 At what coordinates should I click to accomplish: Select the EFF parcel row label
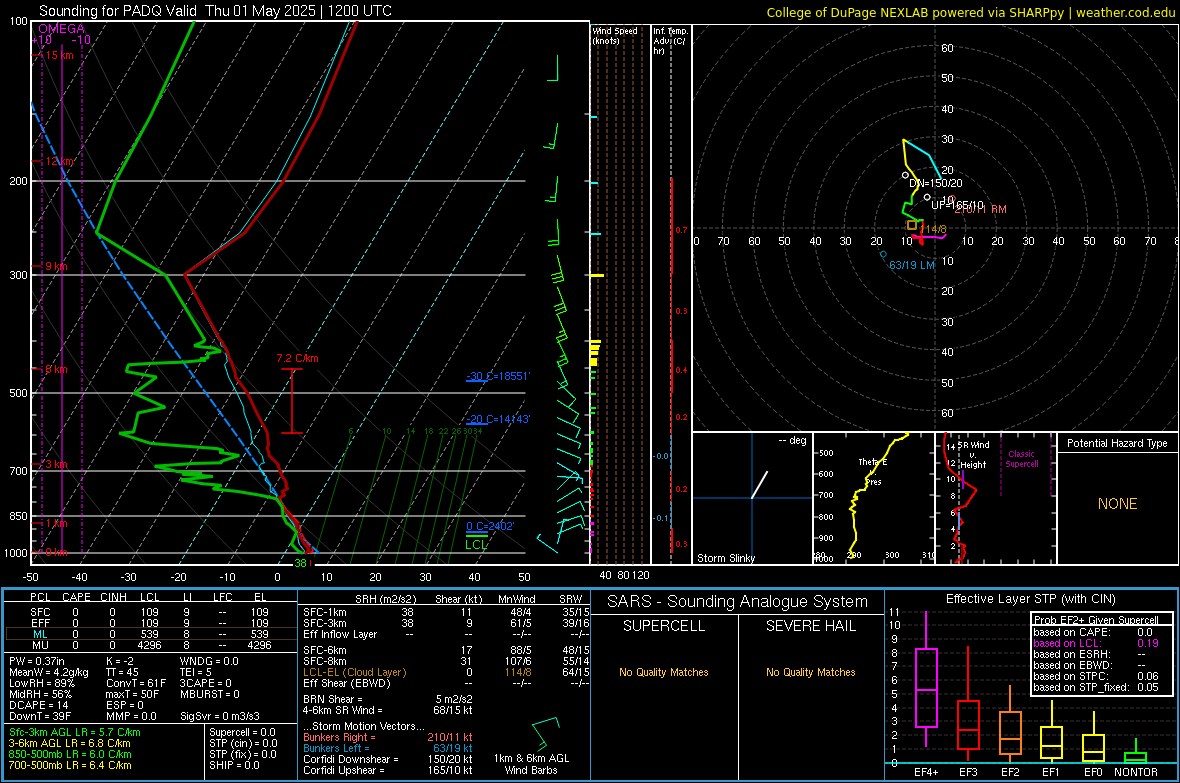coord(40,623)
